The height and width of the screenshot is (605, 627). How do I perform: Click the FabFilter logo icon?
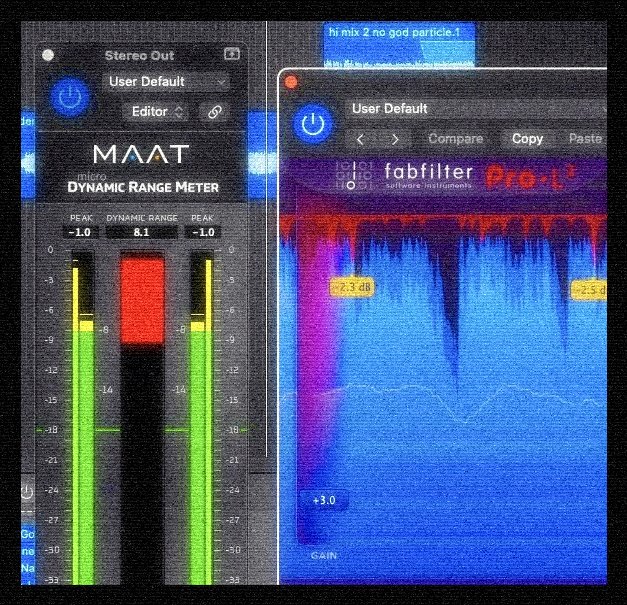[353, 175]
